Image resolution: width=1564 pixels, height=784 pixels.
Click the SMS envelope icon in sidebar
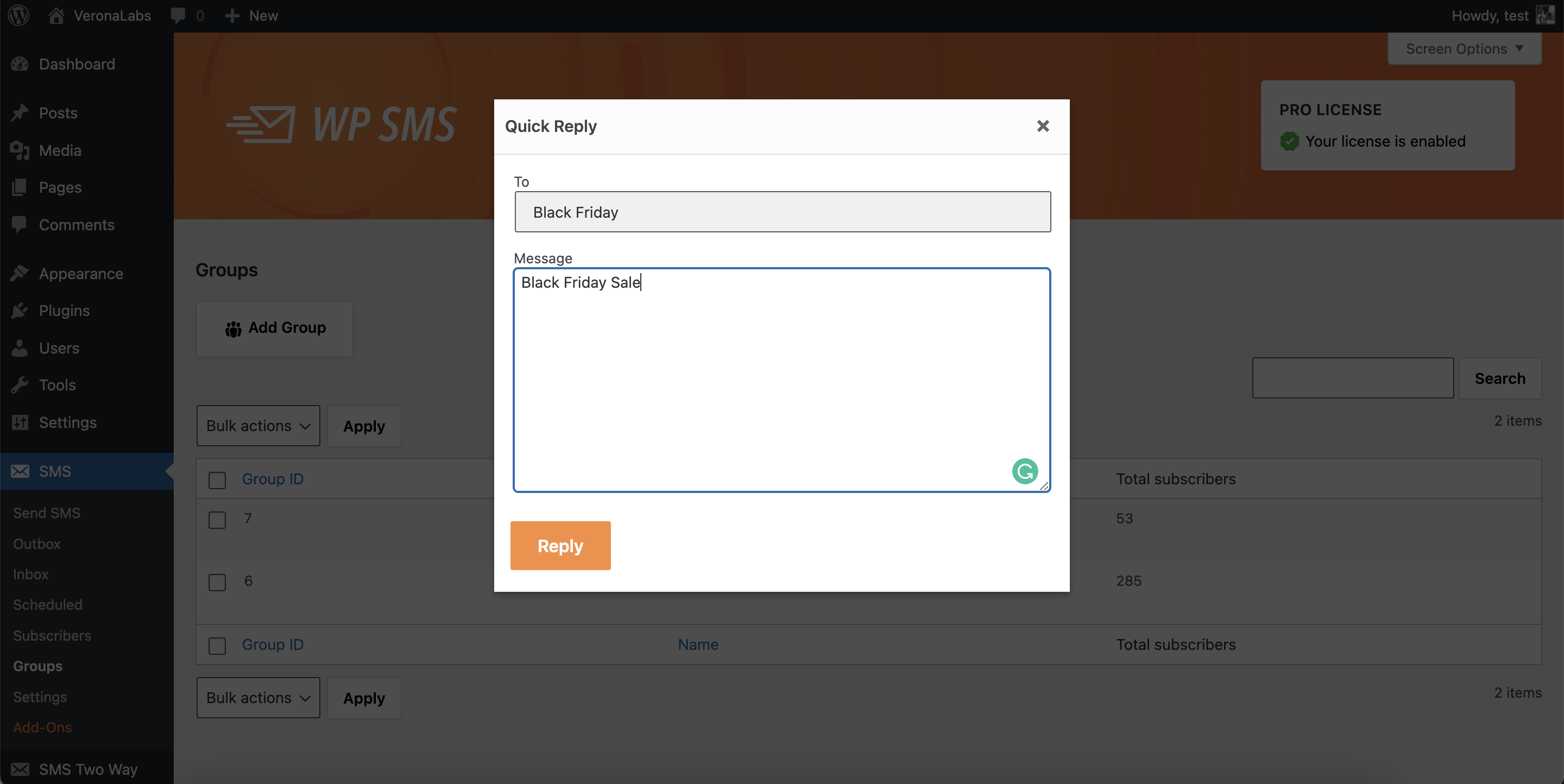(20, 471)
